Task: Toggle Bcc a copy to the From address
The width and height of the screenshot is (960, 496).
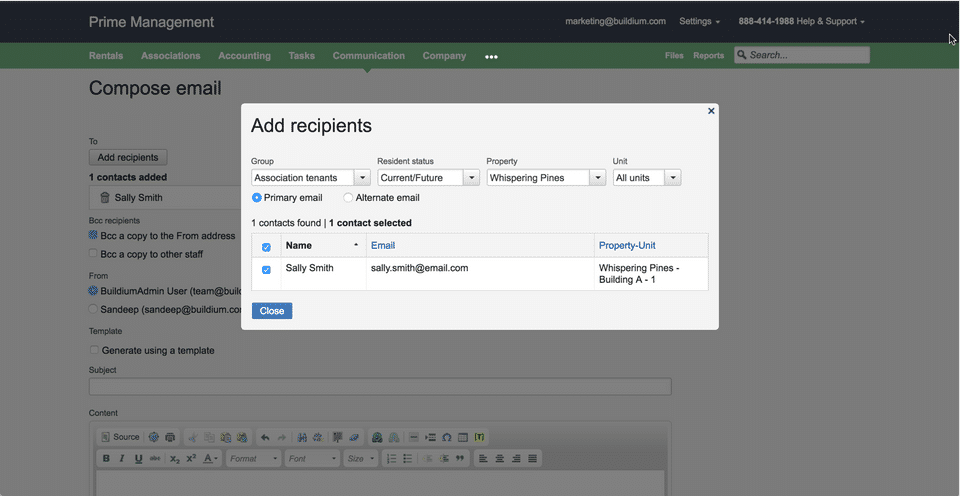Action: coord(93,235)
